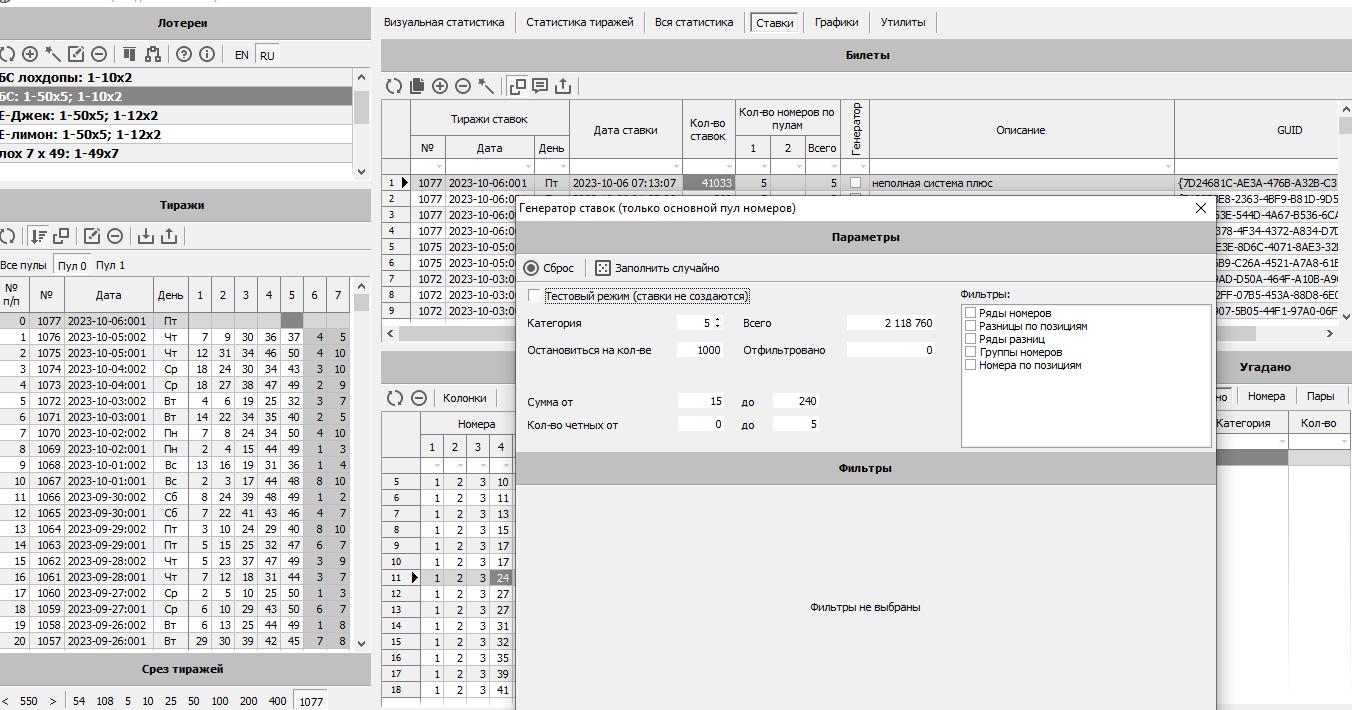Delete draw with minus icon in Тиражи toolbar
Image resolution: width=1352 pixels, height=710 pixels.
click(x=115, y=237)
